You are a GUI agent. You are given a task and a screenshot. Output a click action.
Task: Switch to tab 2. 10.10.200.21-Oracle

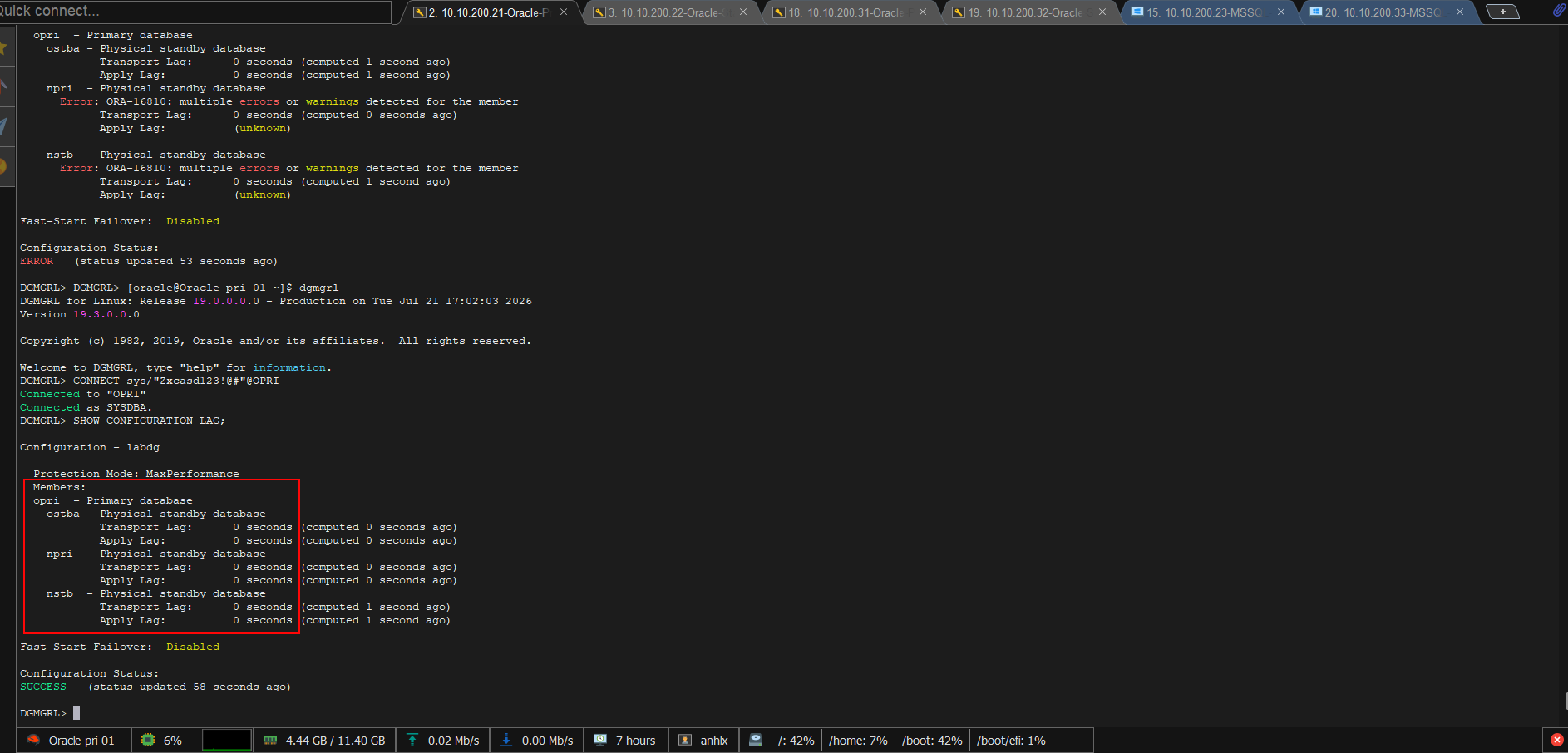[489, 12]
